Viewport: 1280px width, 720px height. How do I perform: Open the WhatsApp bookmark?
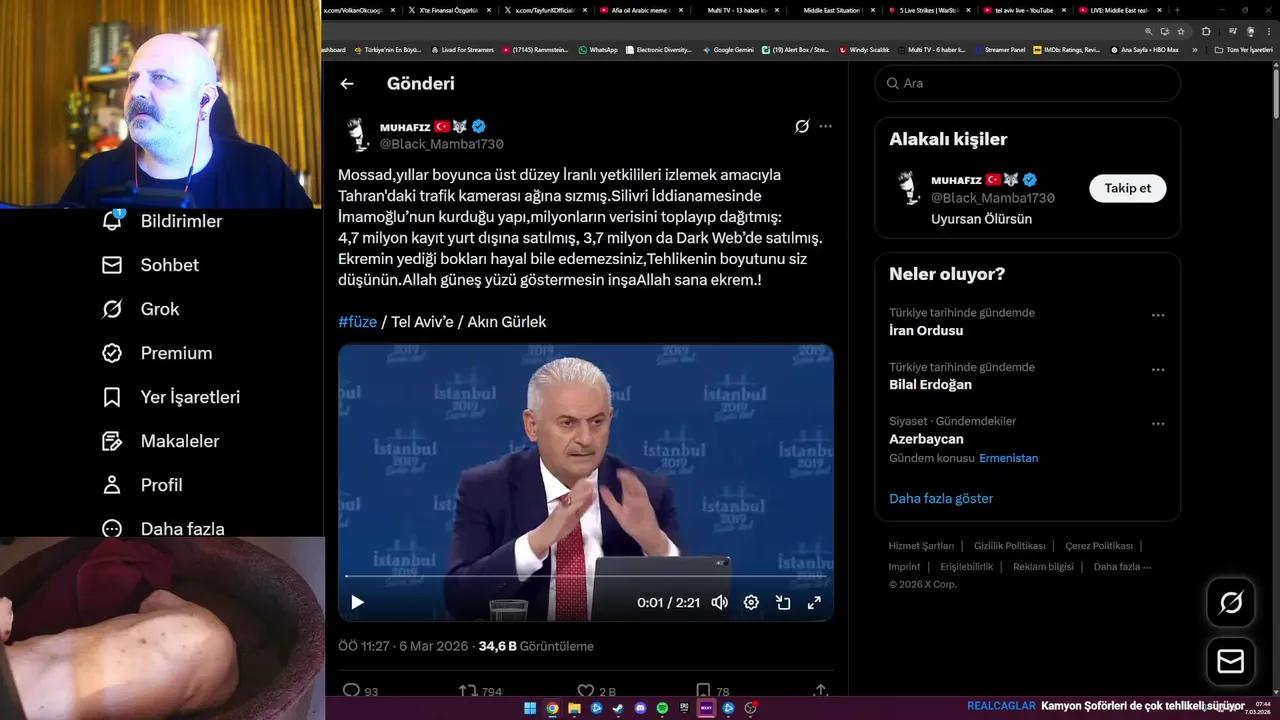[x=598, y=49]
